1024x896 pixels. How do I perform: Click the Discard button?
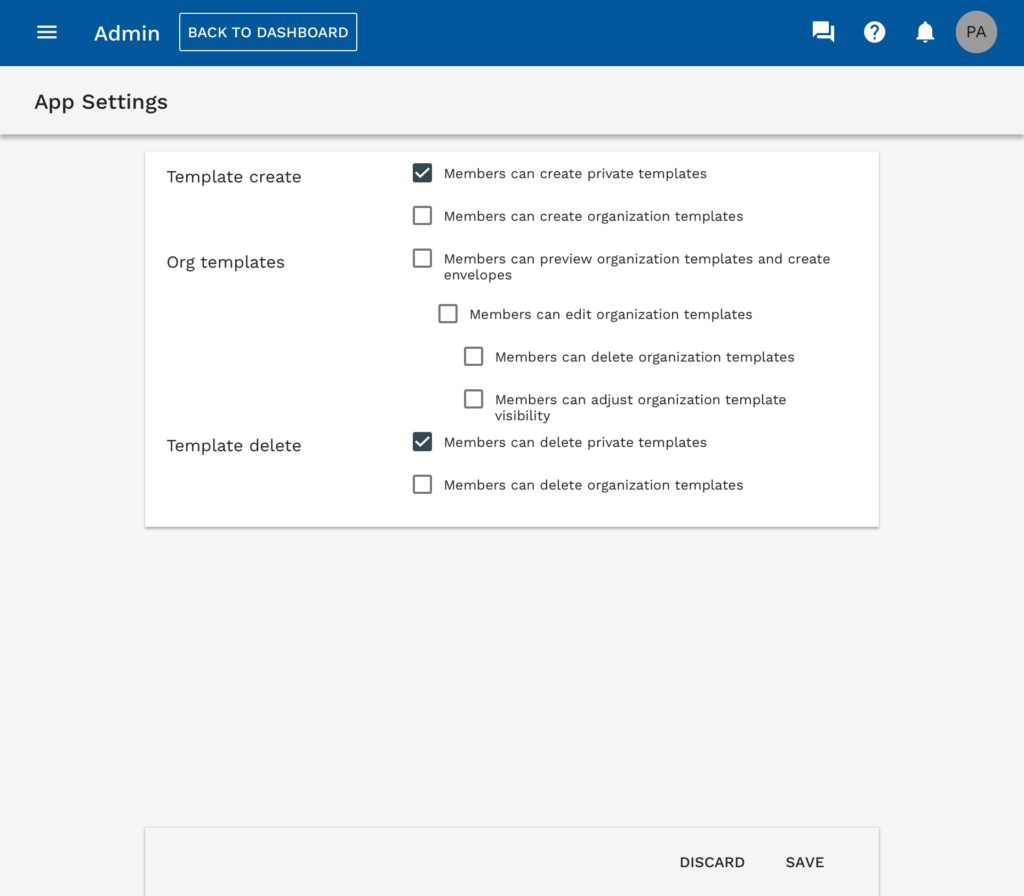pos(712,862)
